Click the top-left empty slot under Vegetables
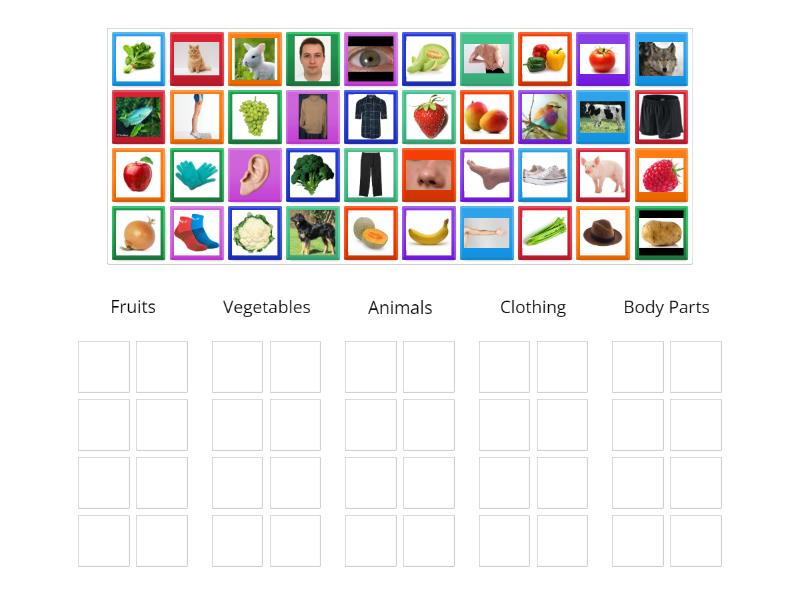Viewport: 800px width, 600px height. coord(237,367)
